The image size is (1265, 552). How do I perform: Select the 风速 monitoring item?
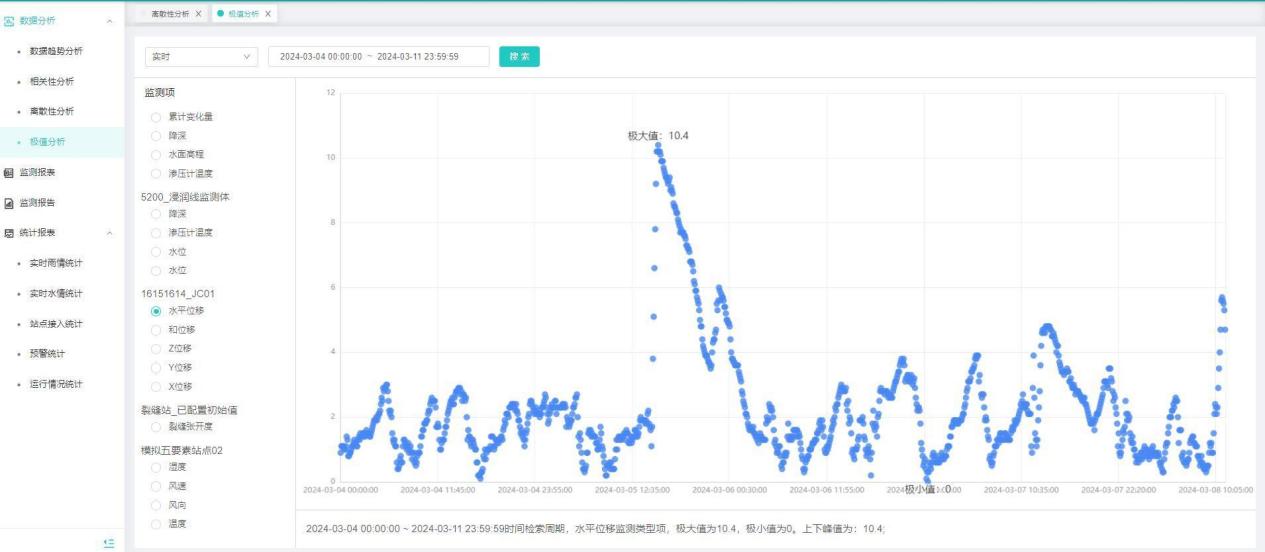coord(156,486)
